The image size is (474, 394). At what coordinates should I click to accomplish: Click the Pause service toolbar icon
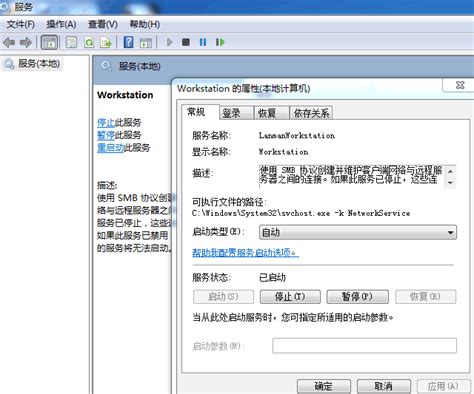click(203, 42)
